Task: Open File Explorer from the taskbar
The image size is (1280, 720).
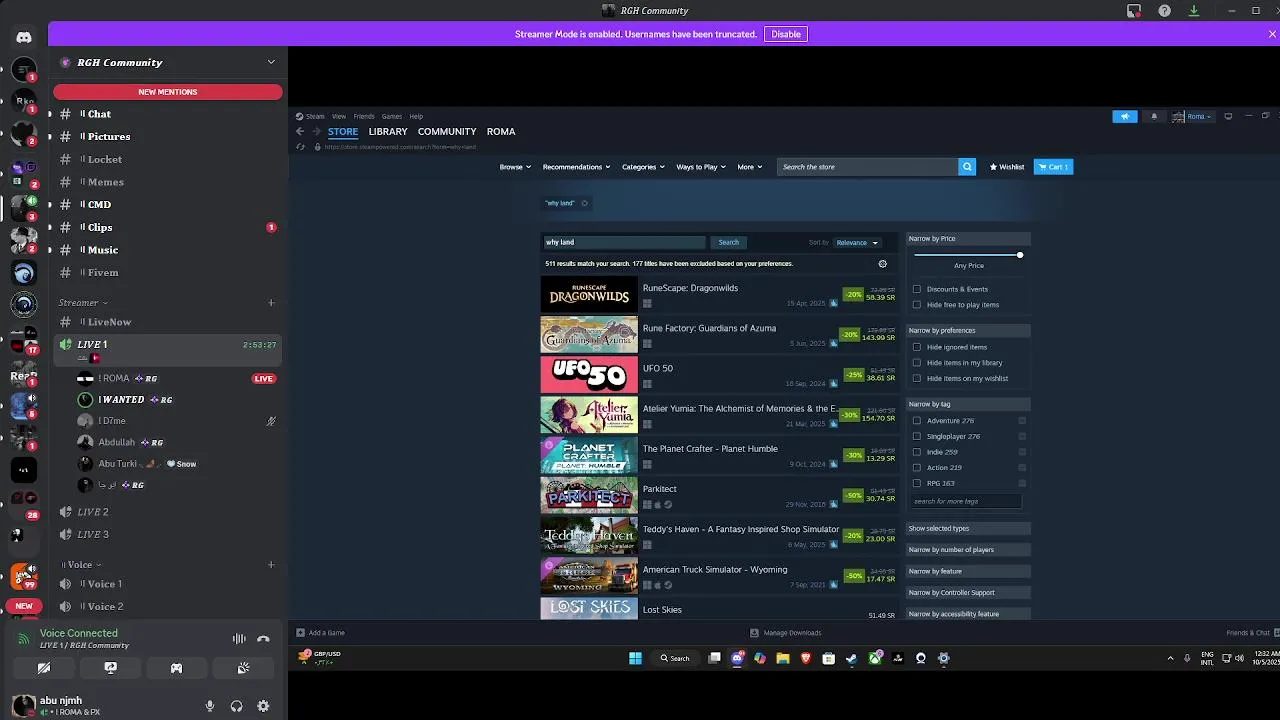Action: pos(783,658)
